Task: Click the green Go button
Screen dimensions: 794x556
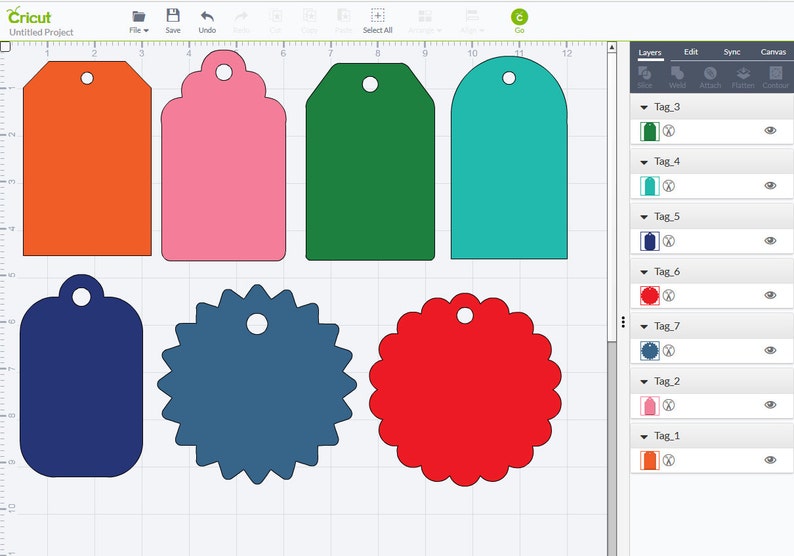Action: coord(519,17)
